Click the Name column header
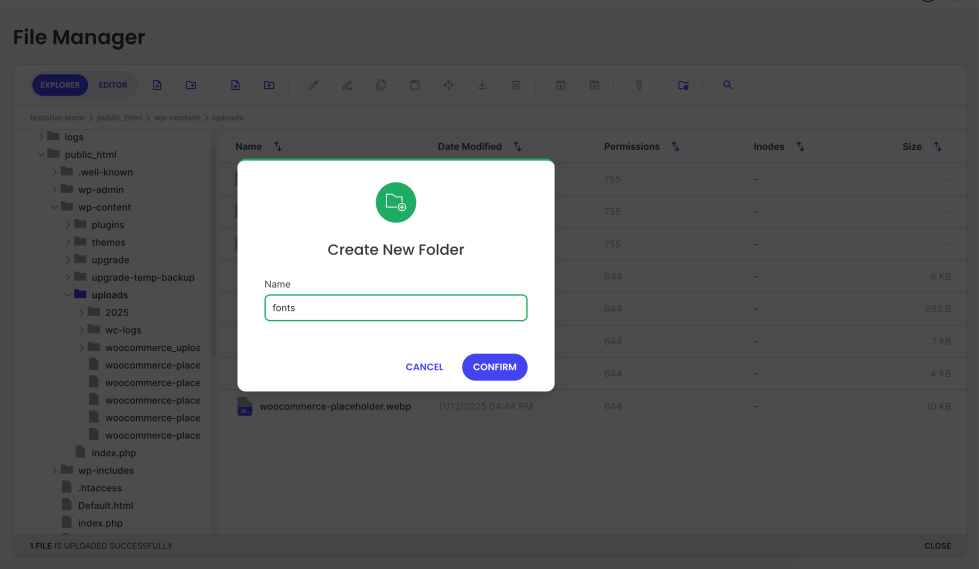The width and height of the screenshot is (979, 569). 248,146
